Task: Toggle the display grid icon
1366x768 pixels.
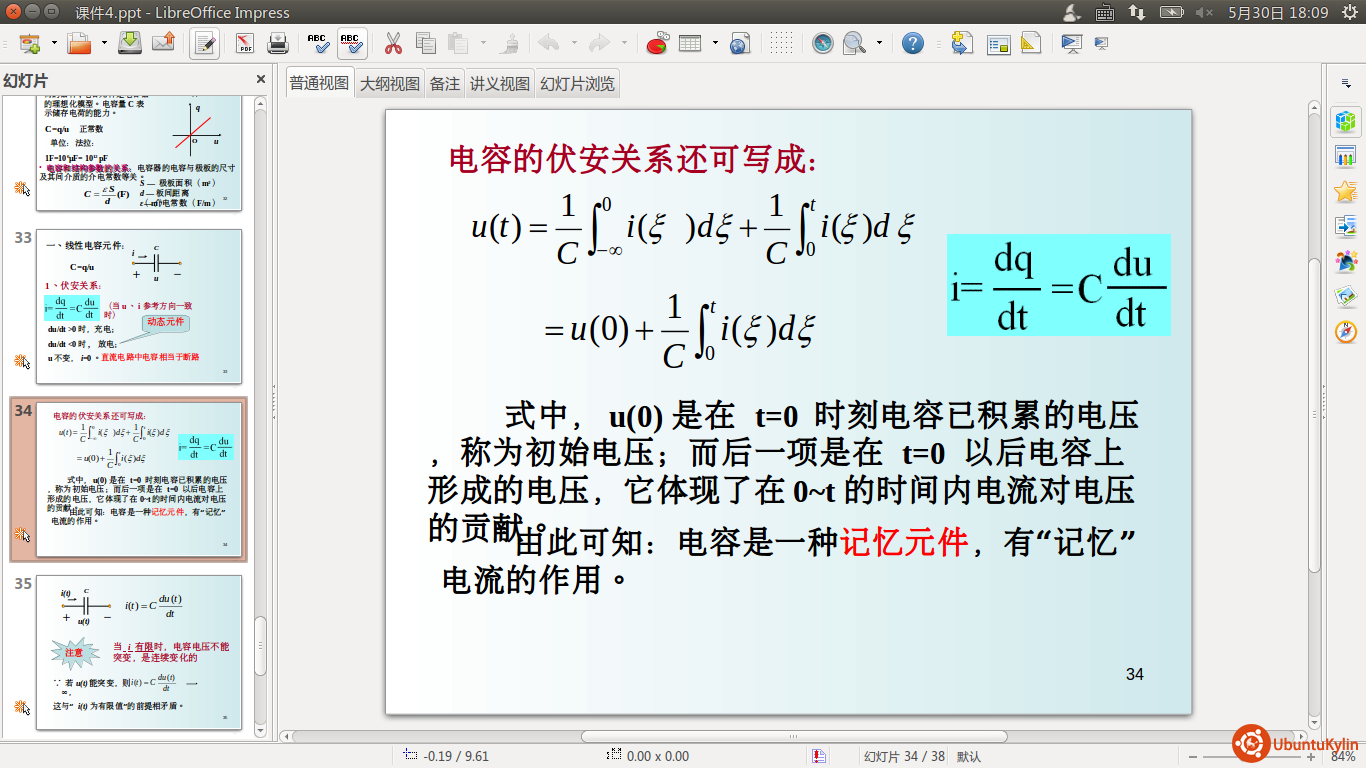Action: pos(781,44)
